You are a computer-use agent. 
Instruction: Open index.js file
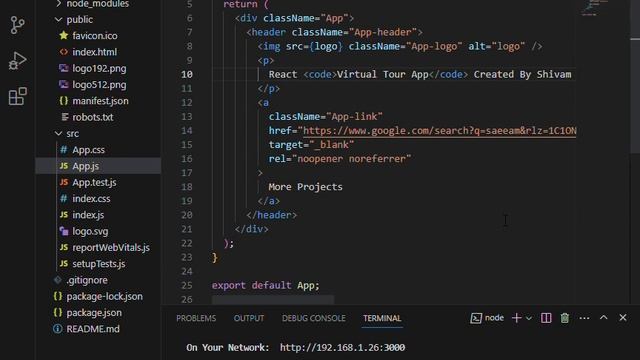click(88, 215)
